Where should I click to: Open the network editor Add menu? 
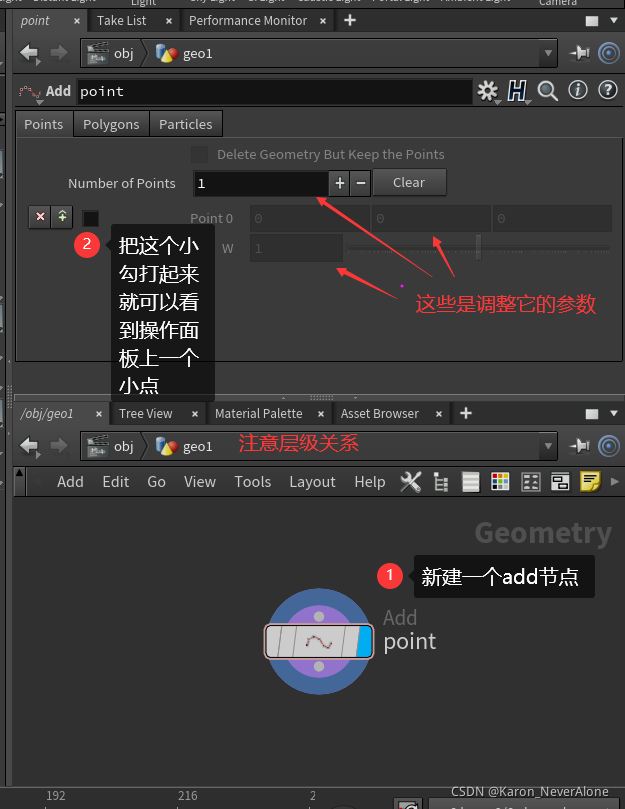click(70, 481)
